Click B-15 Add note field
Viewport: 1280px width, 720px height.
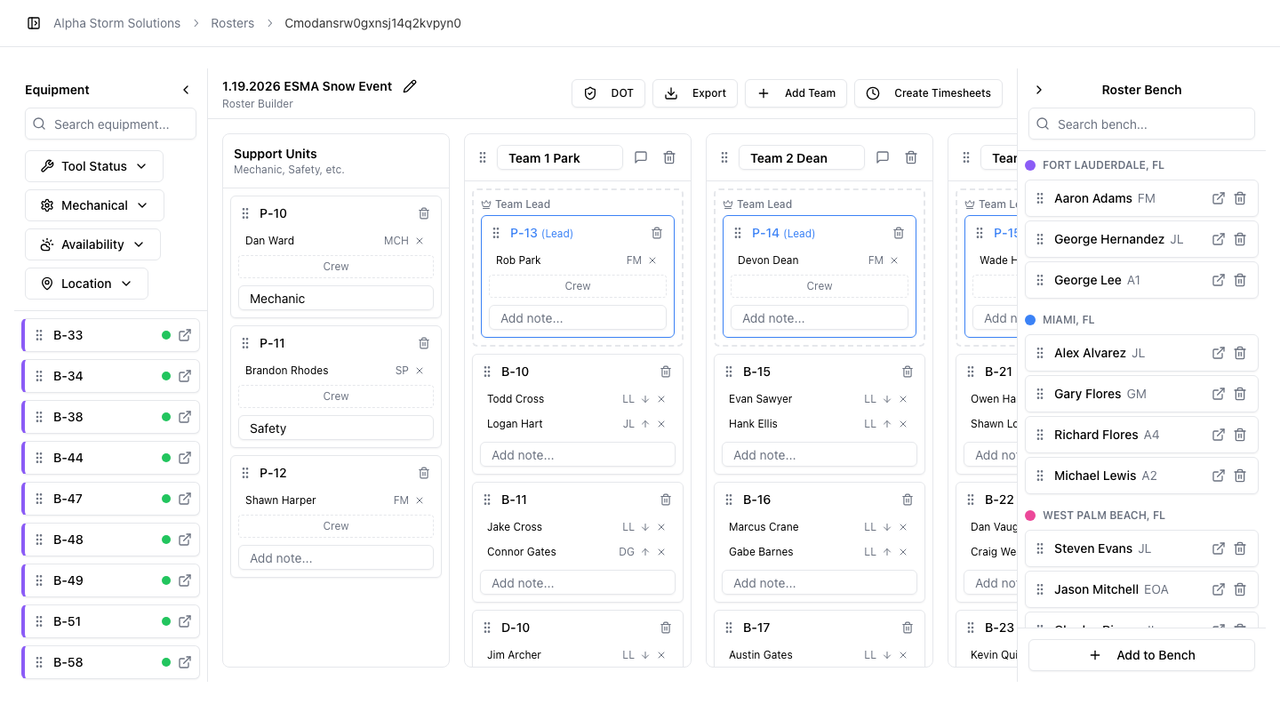820,455
